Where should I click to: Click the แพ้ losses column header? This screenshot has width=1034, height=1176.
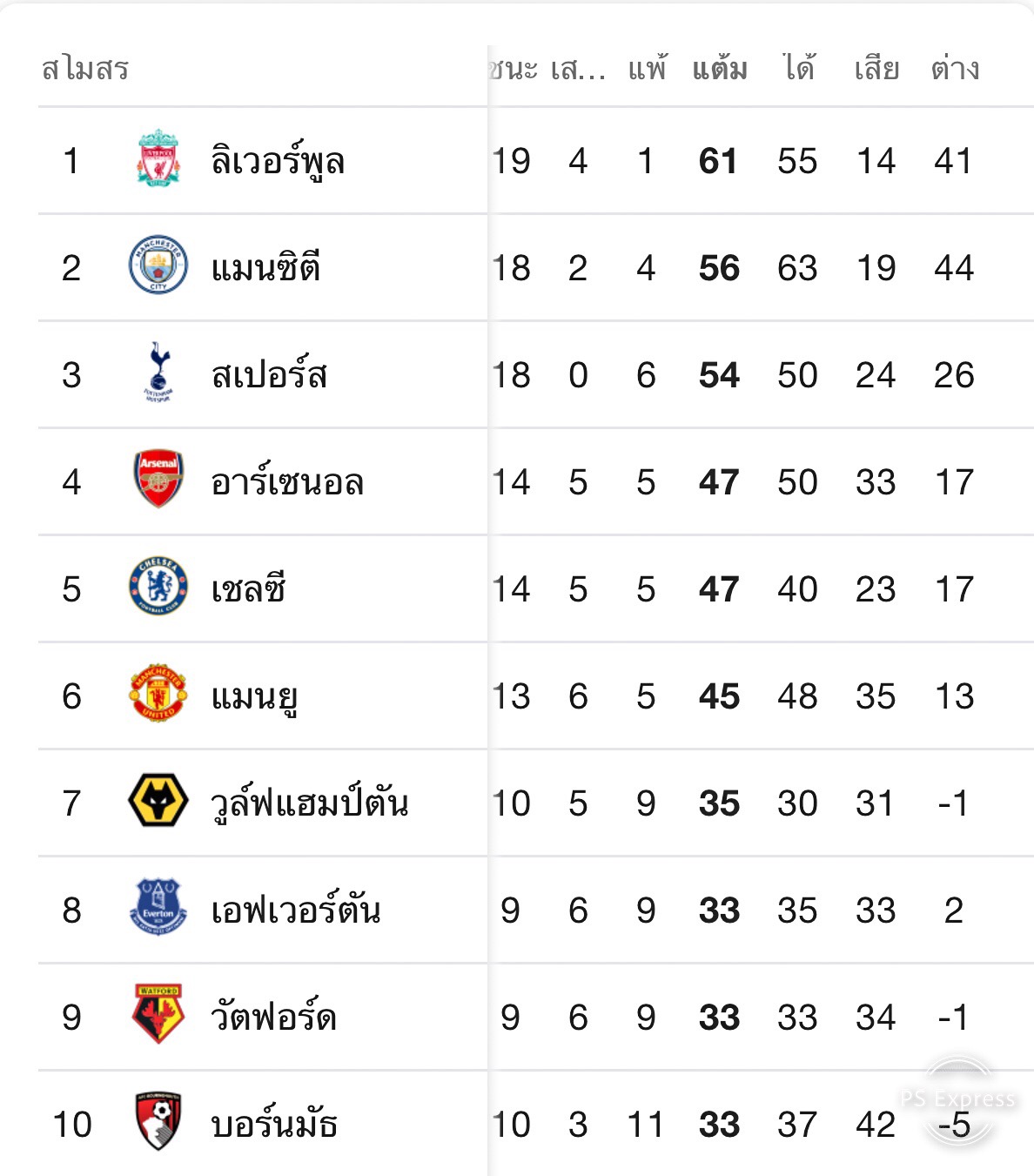[x=647, y=69]
